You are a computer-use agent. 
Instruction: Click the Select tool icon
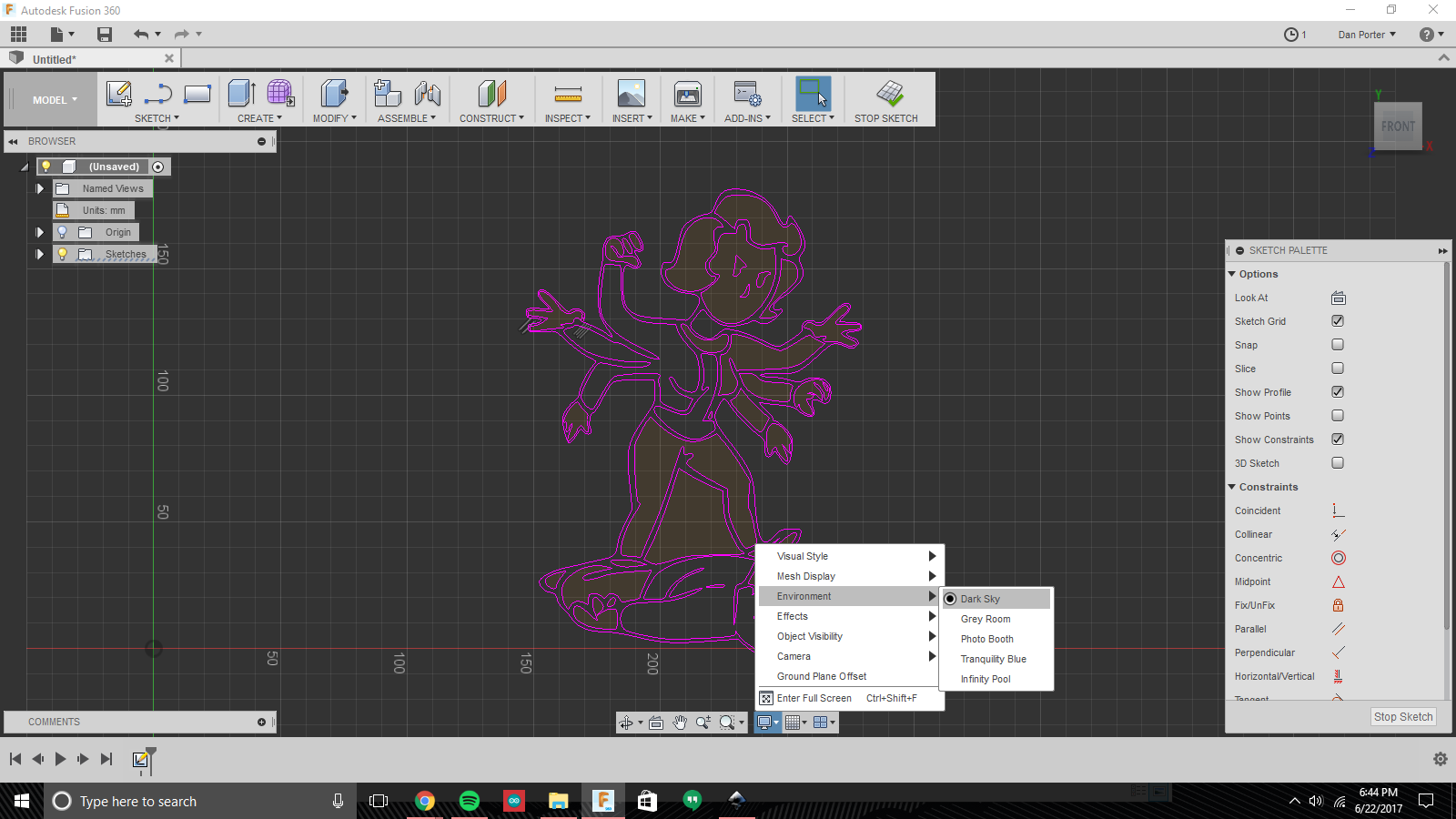813,93
